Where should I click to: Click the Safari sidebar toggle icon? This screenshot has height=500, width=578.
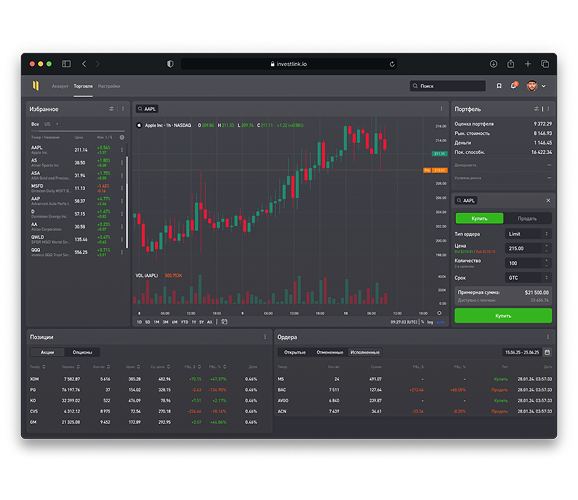pyautogui.click(x=66, y=64)
